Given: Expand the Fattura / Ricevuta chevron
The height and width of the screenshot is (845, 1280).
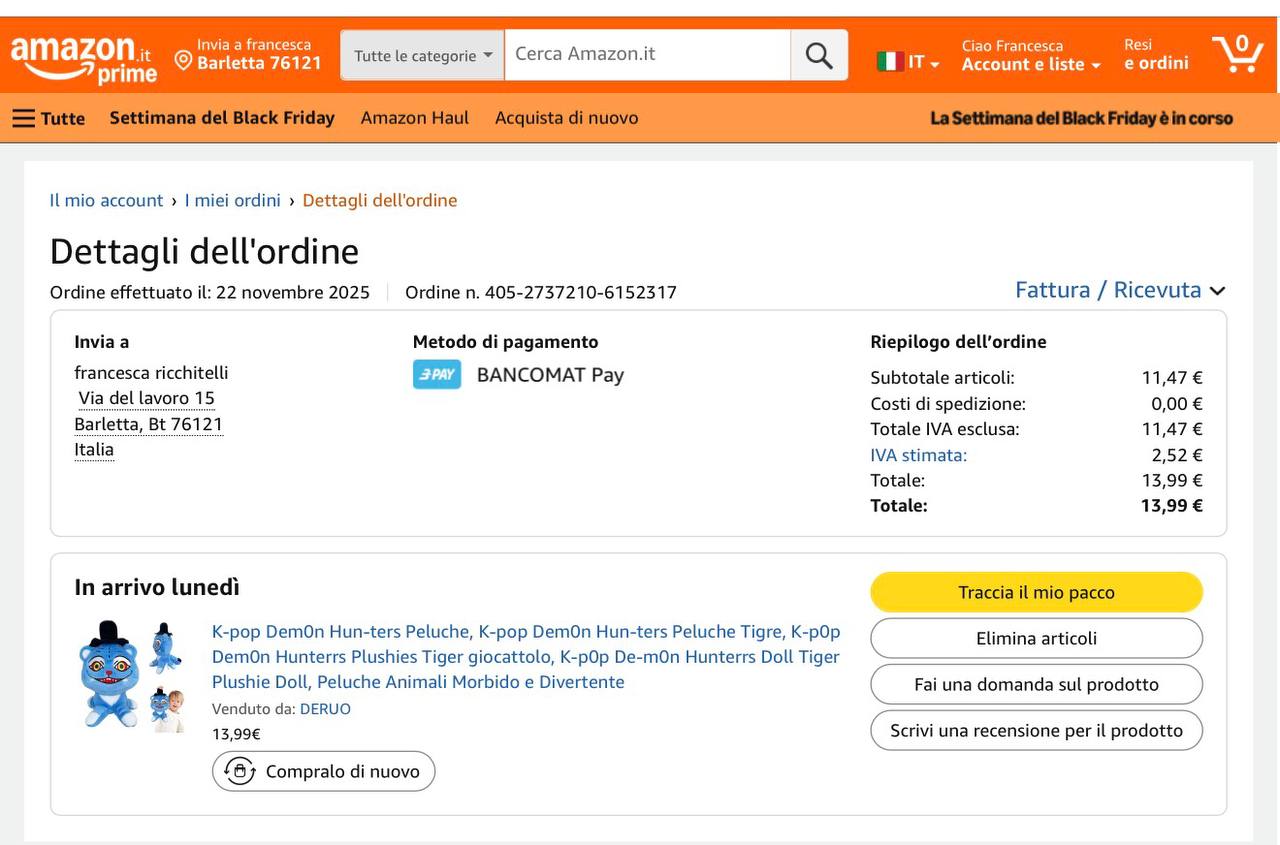Looking at the screenshot, I should click(x=1217, y=291).
